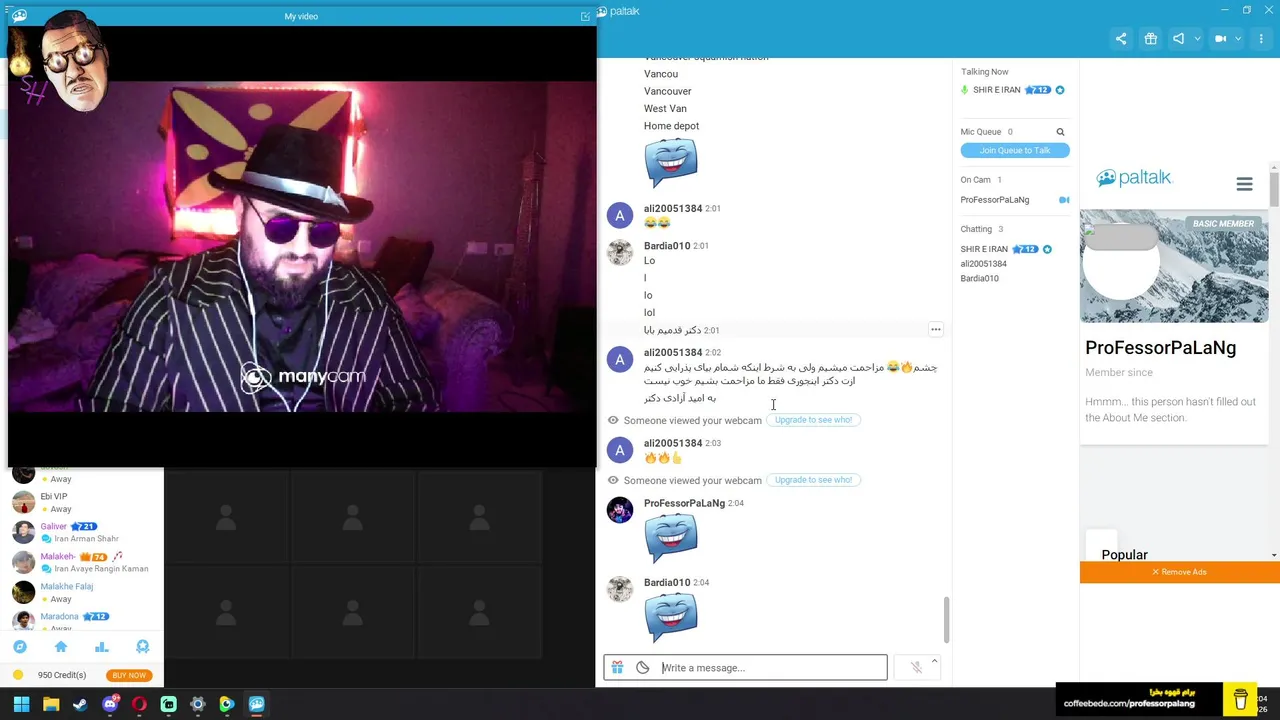Viewport: 1280px width, 720px height.
Task: Open the gift icon in top toolbar
Action: pyautogui.click(x=1151, y=39)
